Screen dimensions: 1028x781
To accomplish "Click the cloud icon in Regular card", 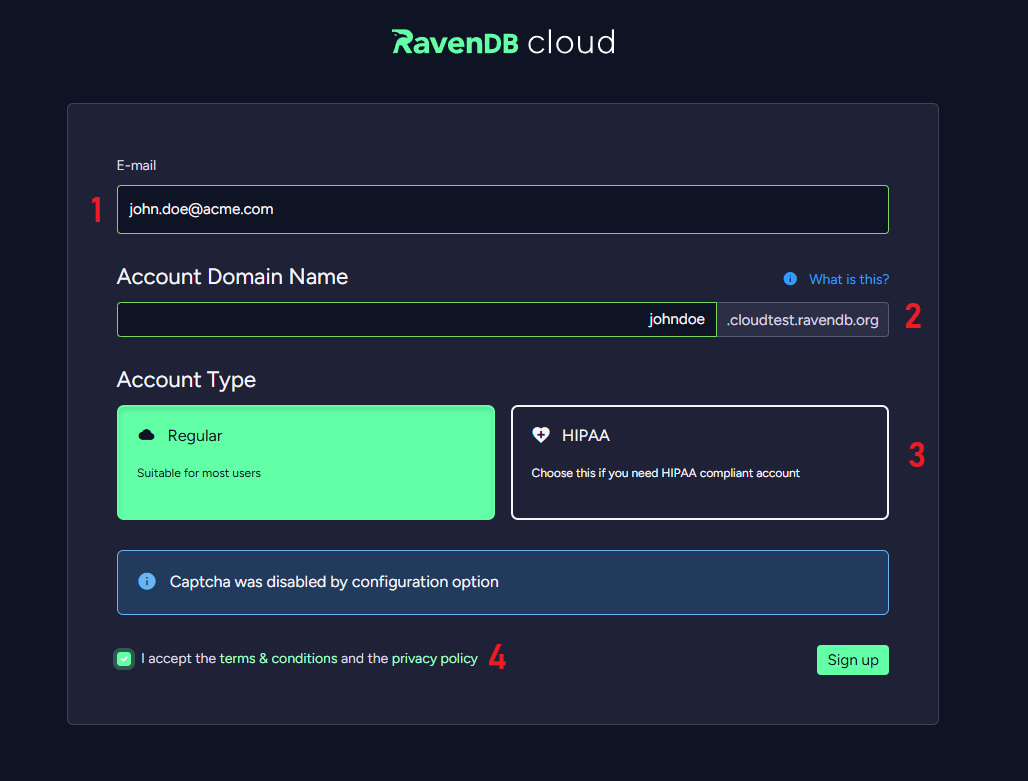I will [147, 435].
